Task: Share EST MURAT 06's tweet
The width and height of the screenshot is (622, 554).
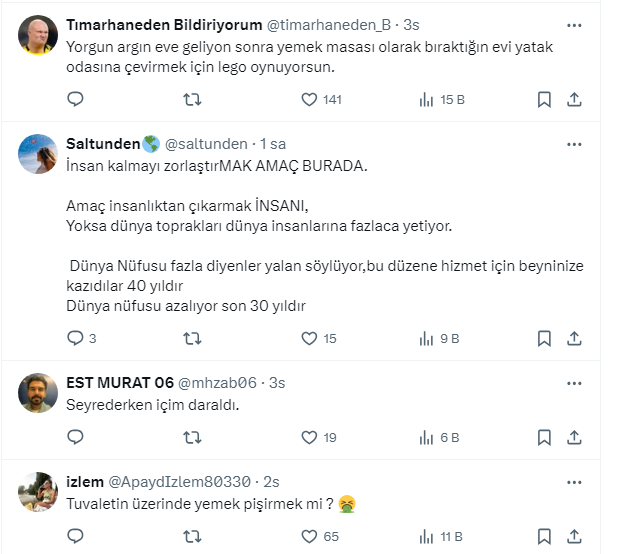Action: (x=574, y=437)
